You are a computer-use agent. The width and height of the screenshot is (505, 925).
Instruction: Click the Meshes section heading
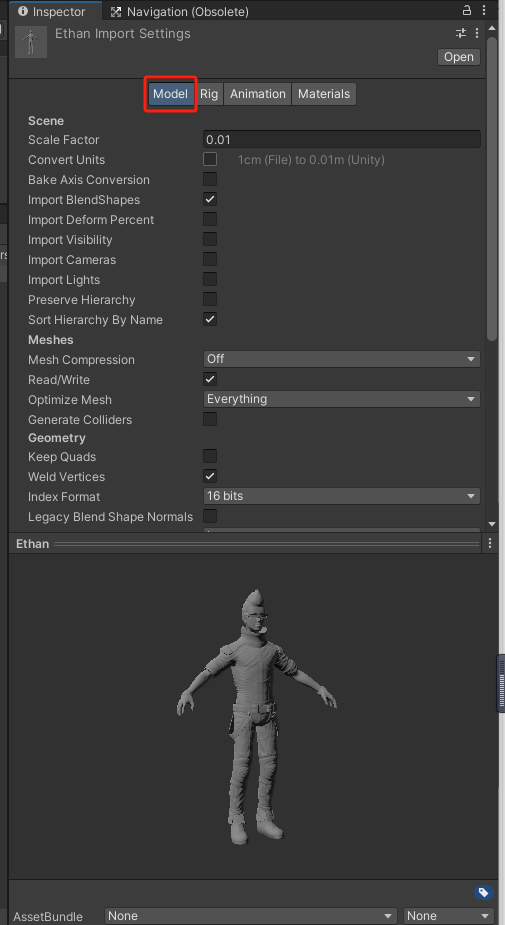tap(51, 340)
